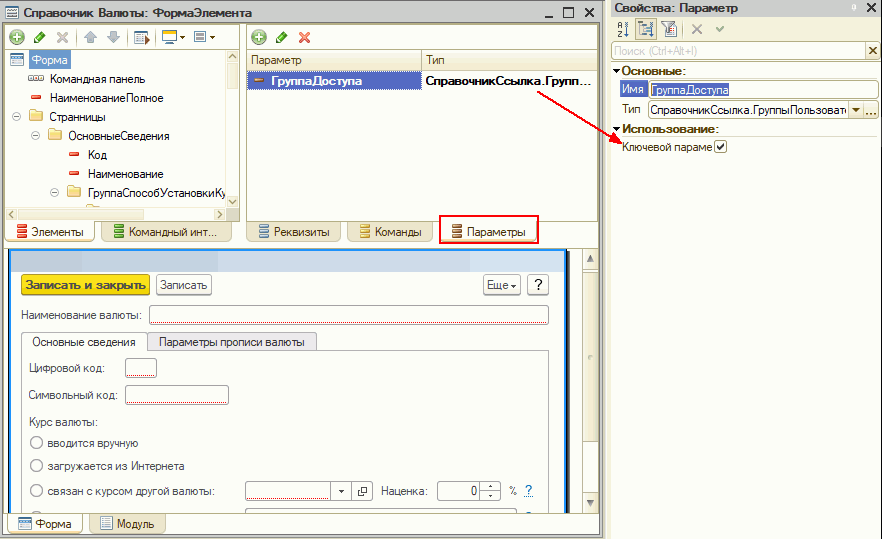
Task: Click the properties search field Поиск
Action: 738,51
